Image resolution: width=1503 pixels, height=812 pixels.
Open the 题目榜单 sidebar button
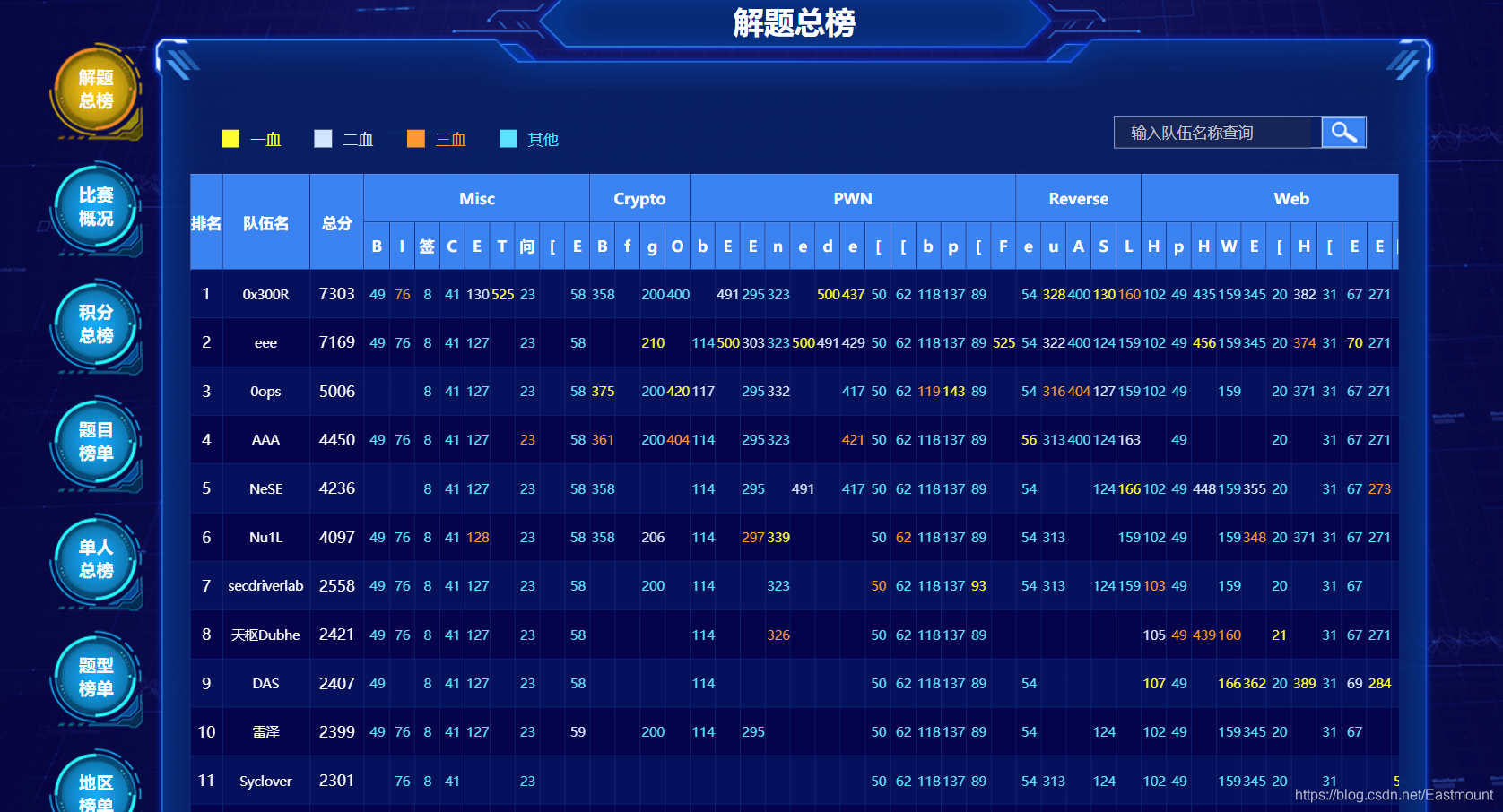[96, 442]
